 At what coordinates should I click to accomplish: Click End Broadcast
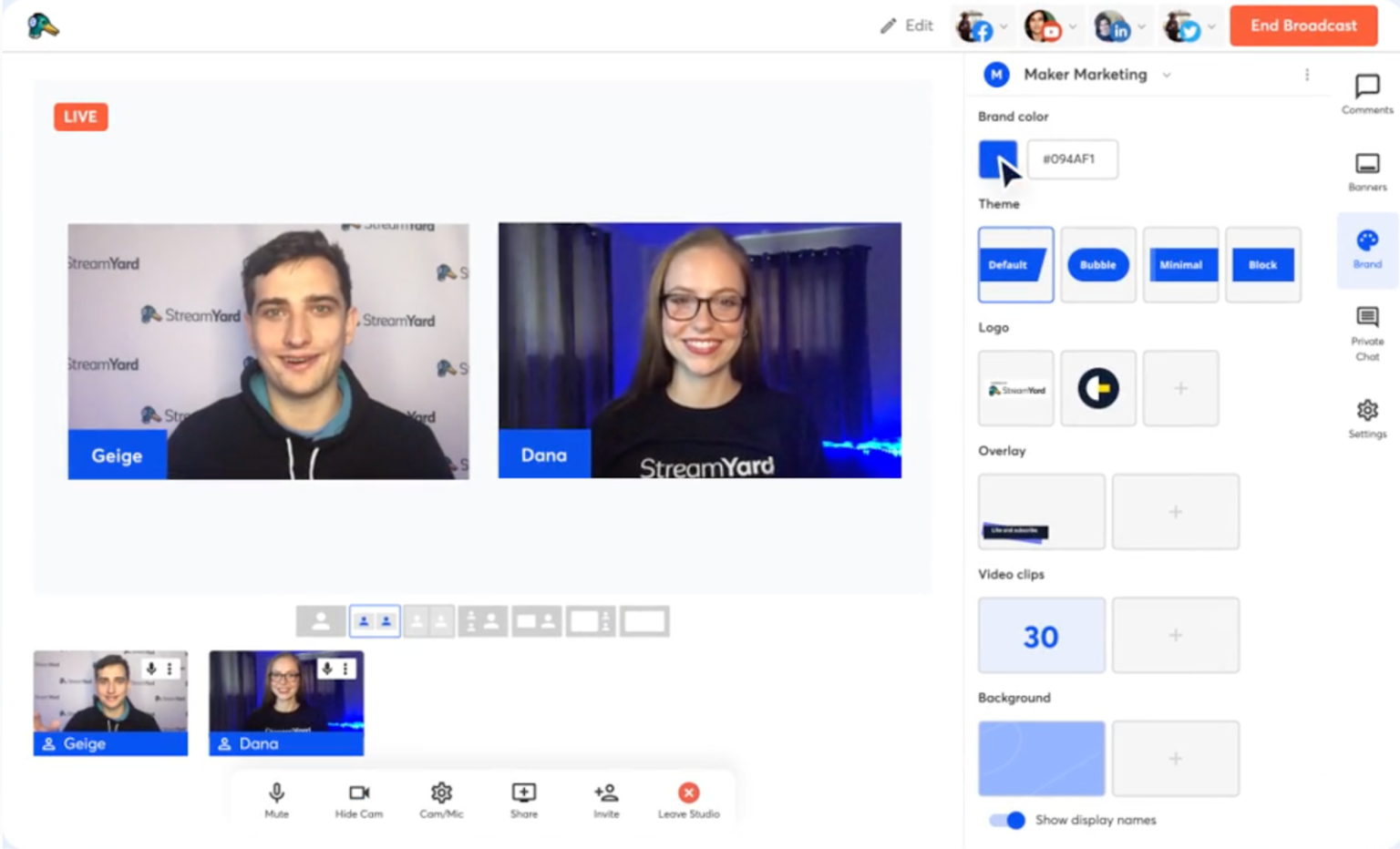[1302, 26]
